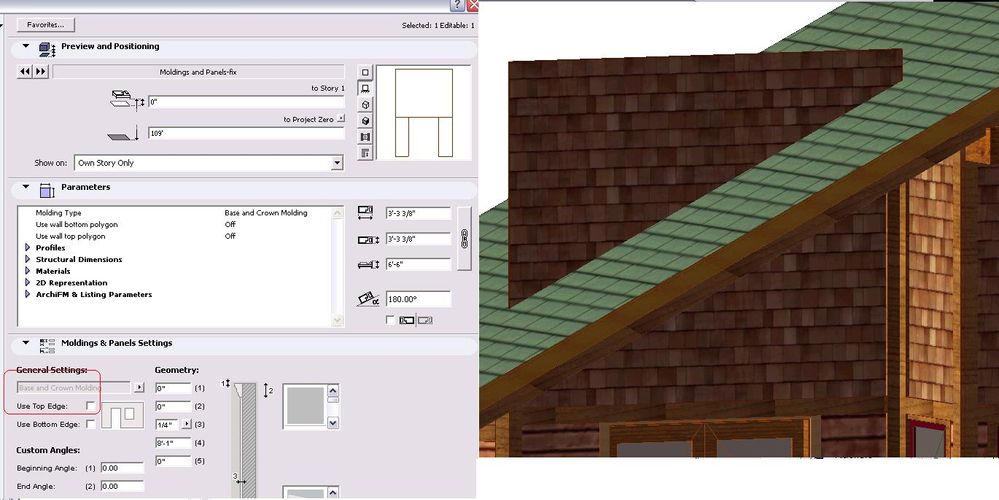This screenshot has height=500, width=999.
Task: Go to previous library object with the double-left arrow
Action: click(x=24, y=72)
